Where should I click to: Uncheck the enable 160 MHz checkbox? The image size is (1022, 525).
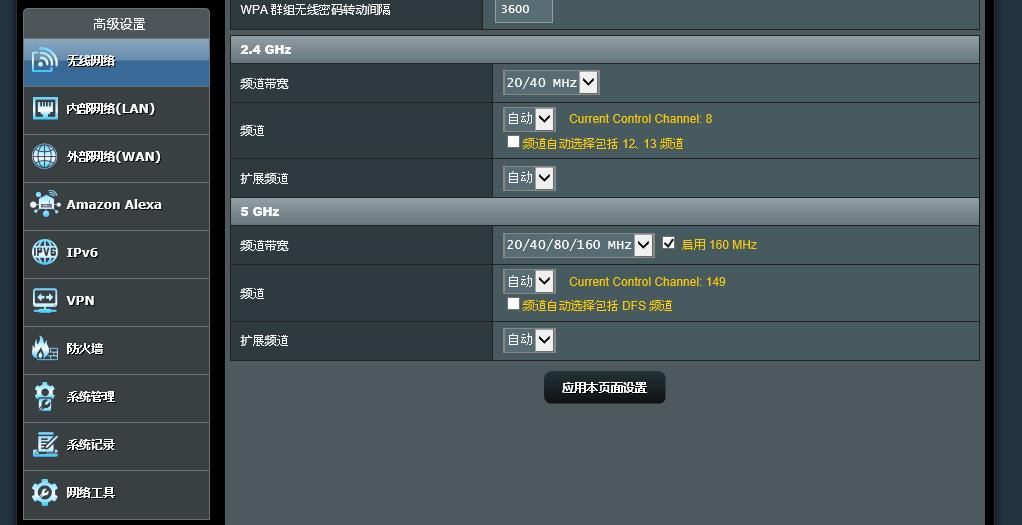coord(668,243)
